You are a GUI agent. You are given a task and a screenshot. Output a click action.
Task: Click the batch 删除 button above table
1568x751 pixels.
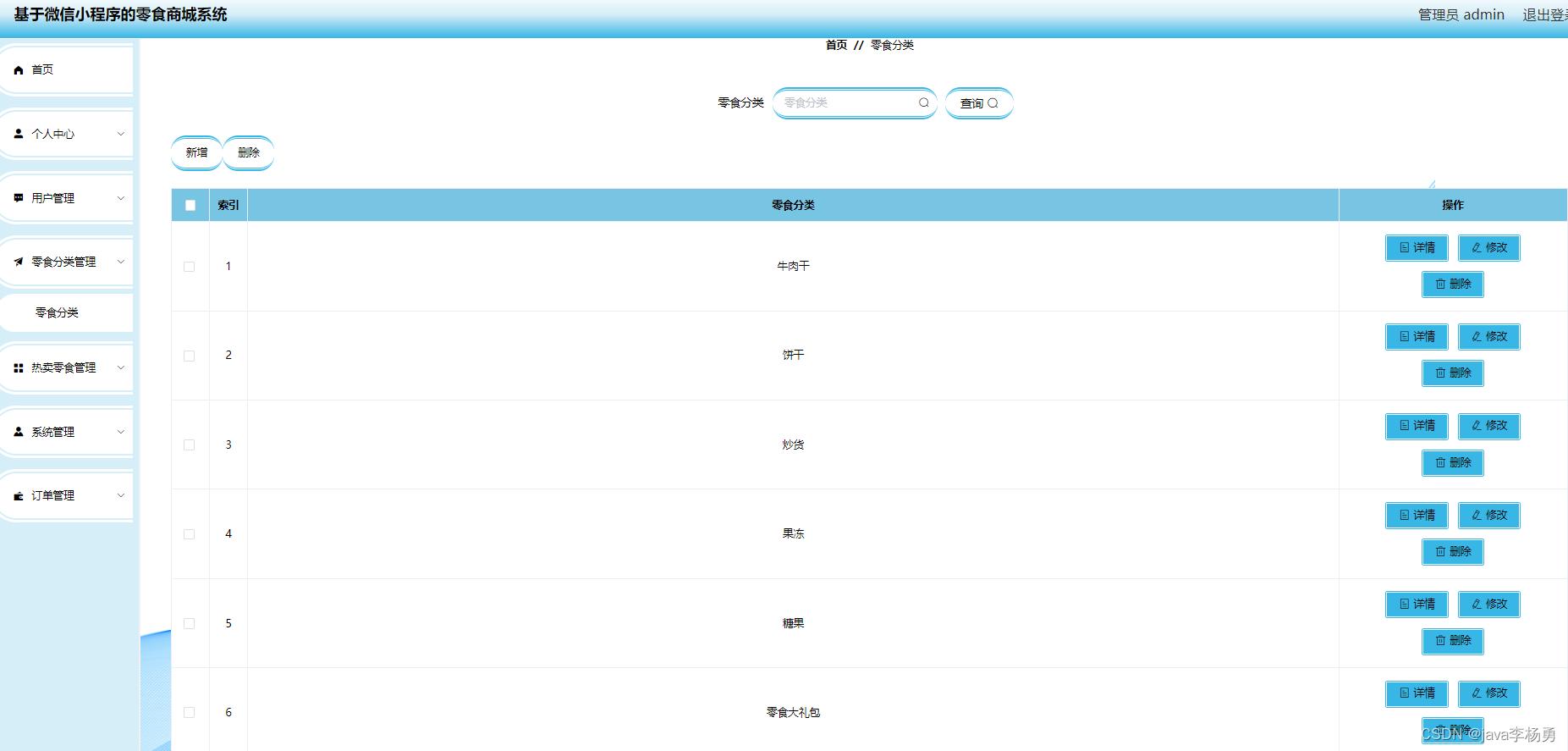click(x=249, y=153)
